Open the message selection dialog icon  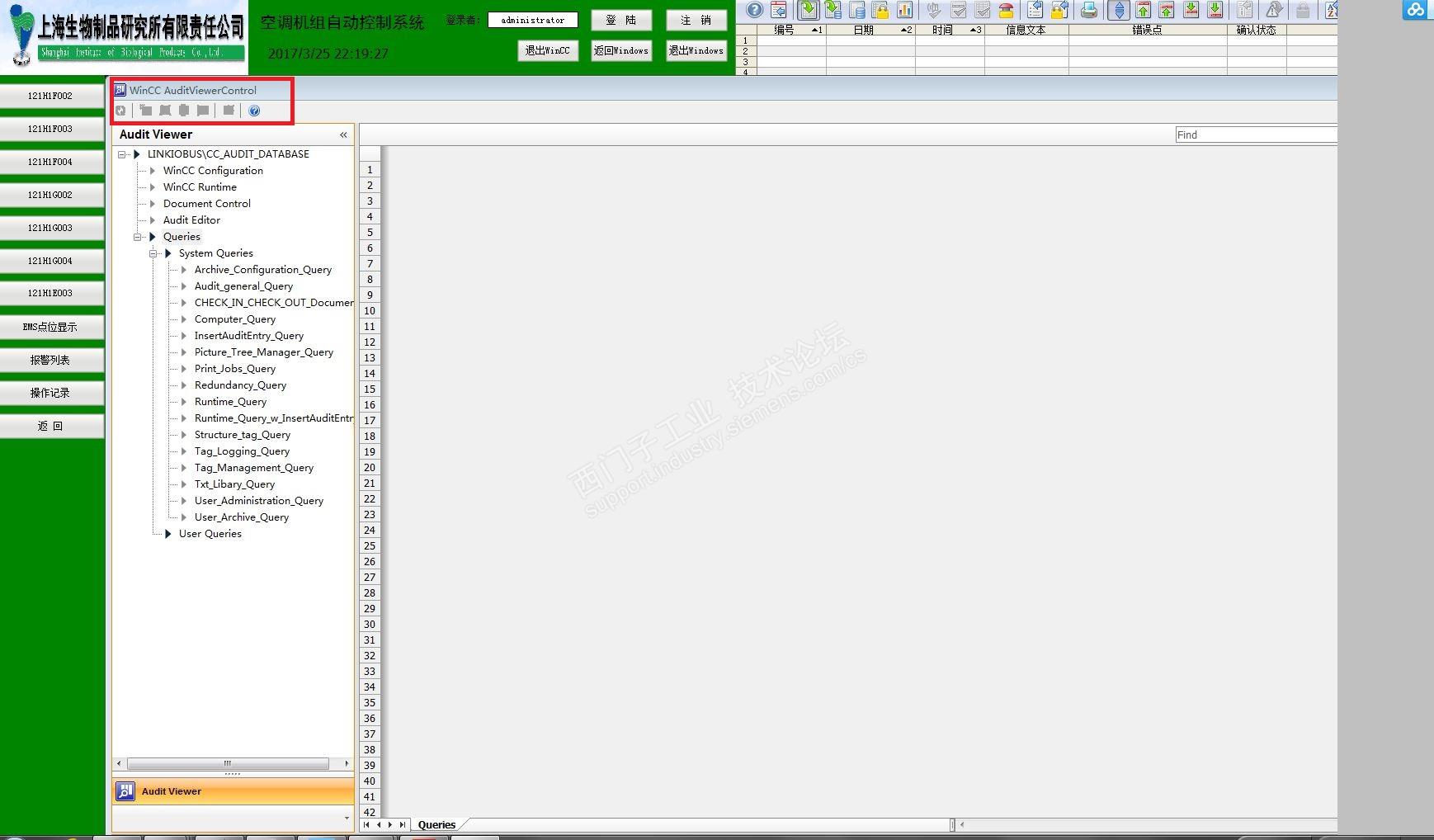tap(1035, 10)
